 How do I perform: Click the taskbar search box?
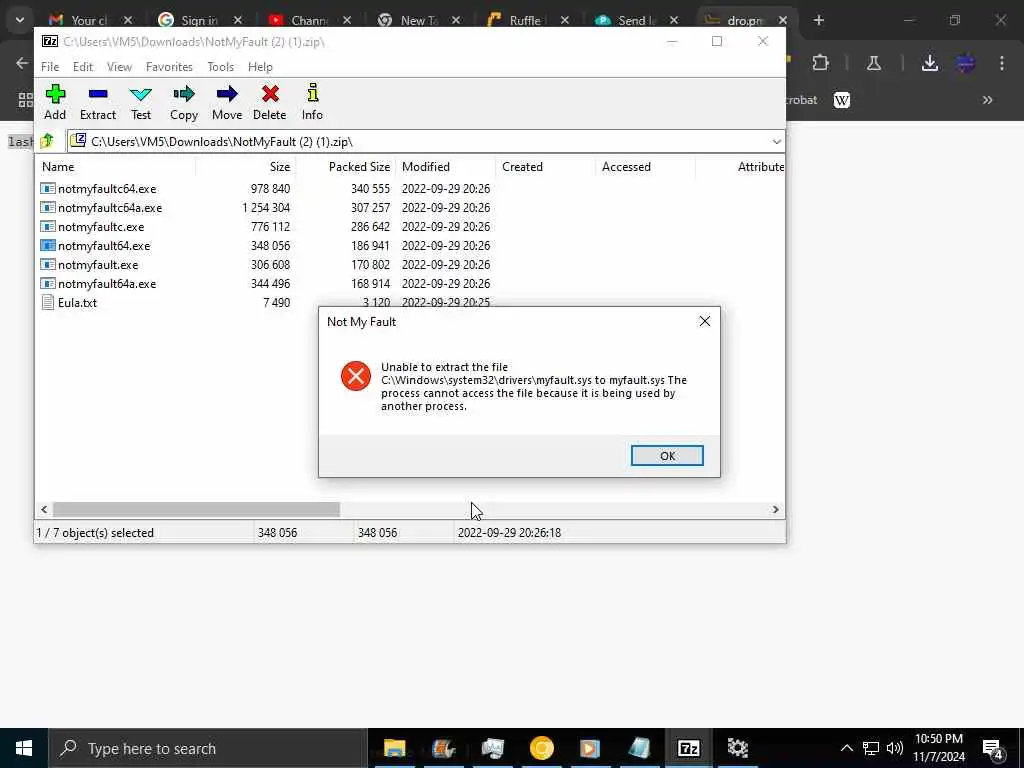pyautogui.click(x=208, y=748)
